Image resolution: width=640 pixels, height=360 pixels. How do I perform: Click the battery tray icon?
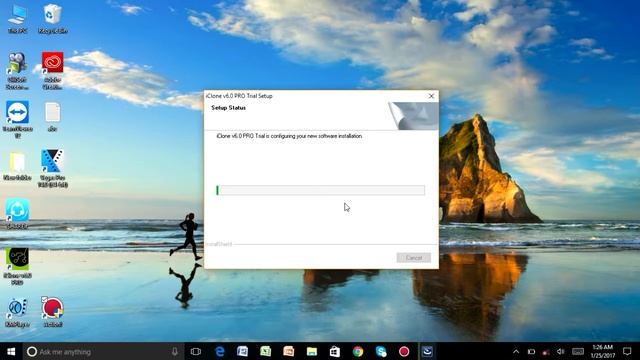(x=531, y=351)
